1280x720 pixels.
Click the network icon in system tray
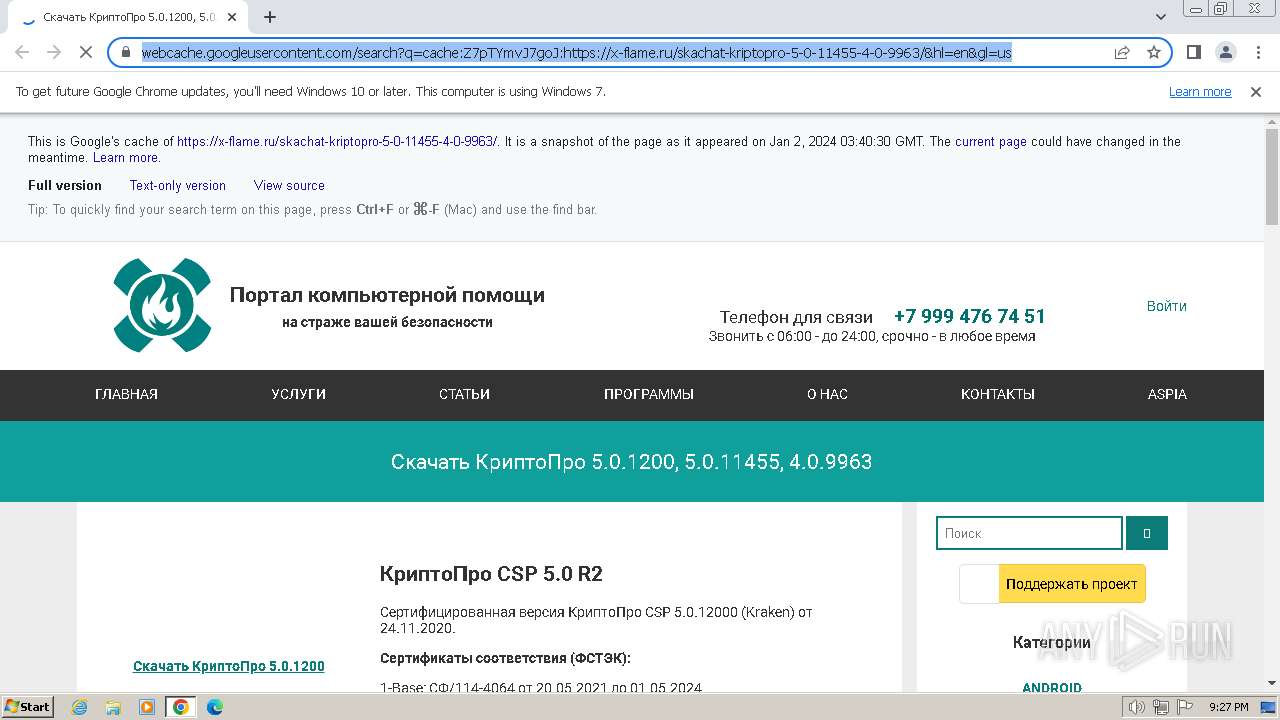click(x=1160, y=707)
